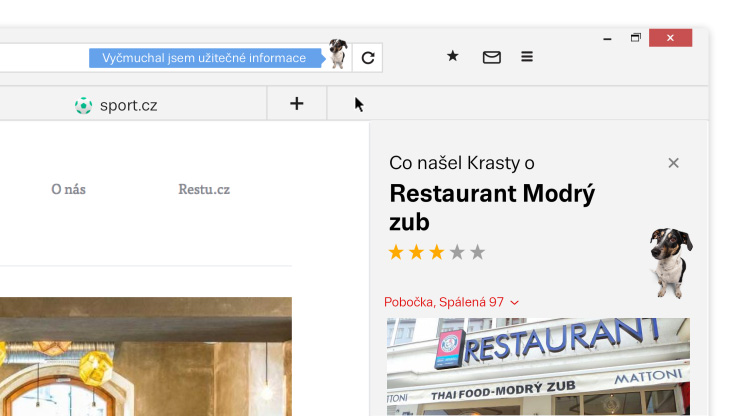Click the restaurant interior photo on page
The image size is (740, 416).
[146, 357]
